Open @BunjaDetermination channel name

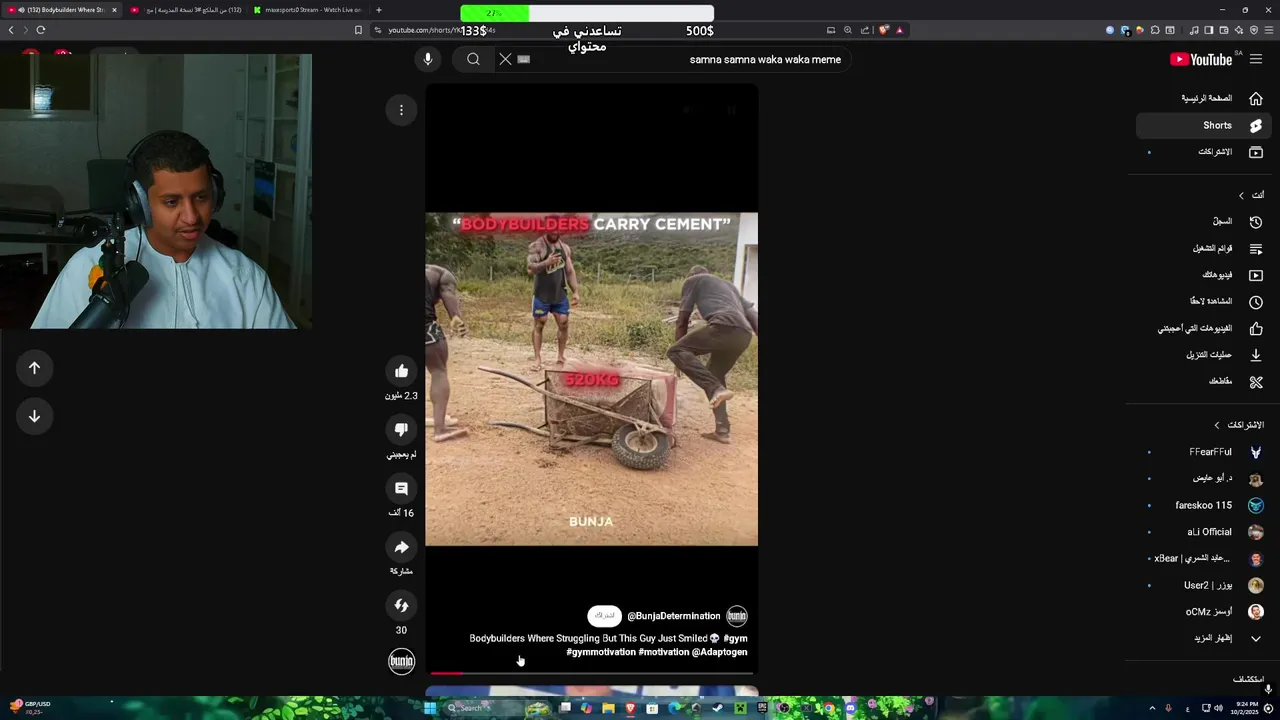click(x=673, y=616)
